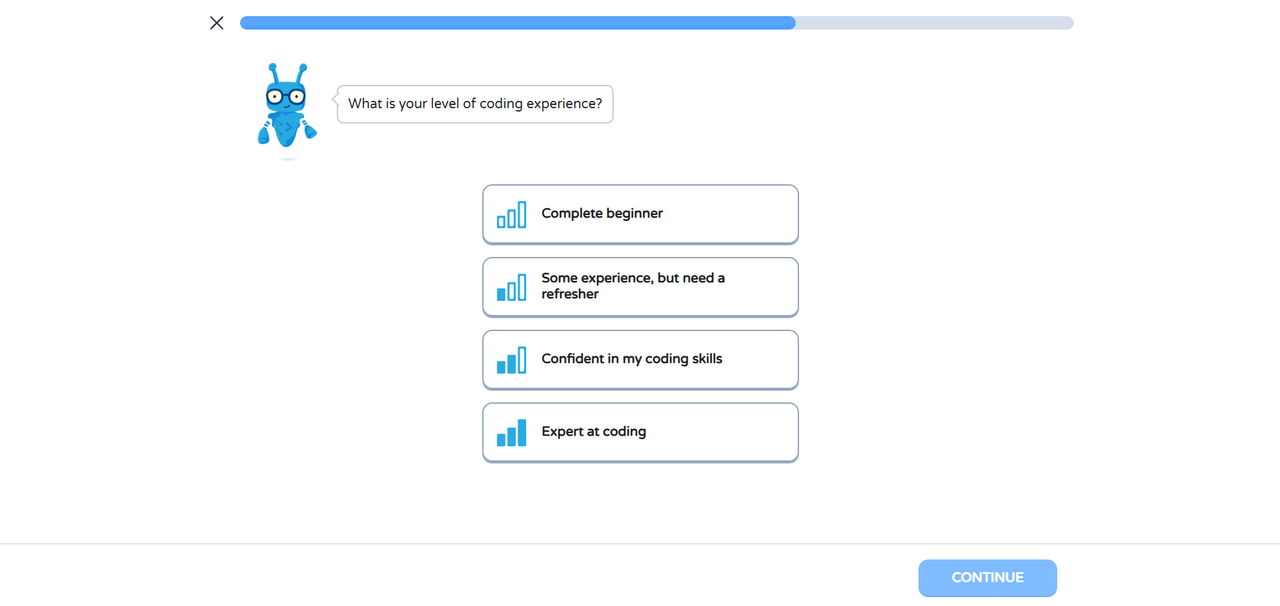Click the empty-bars icon beside Complete beginner

point(511,214)
